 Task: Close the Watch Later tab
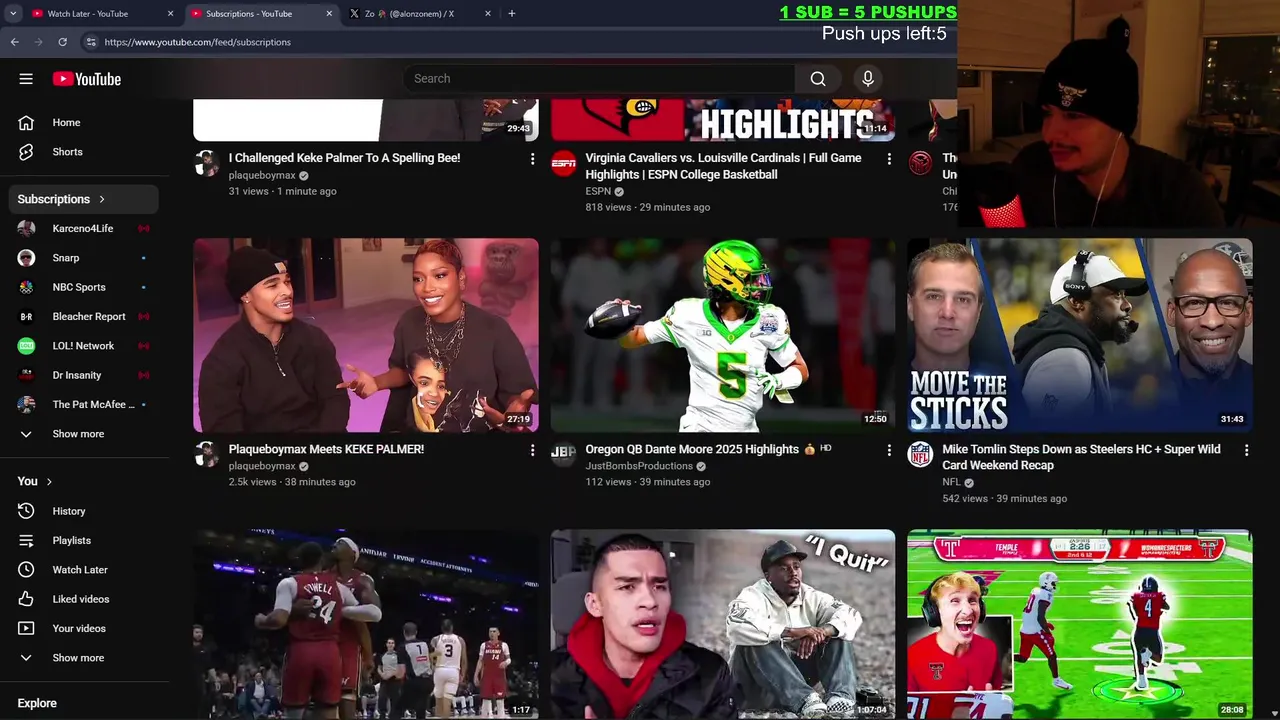click(x=170, y=14)
